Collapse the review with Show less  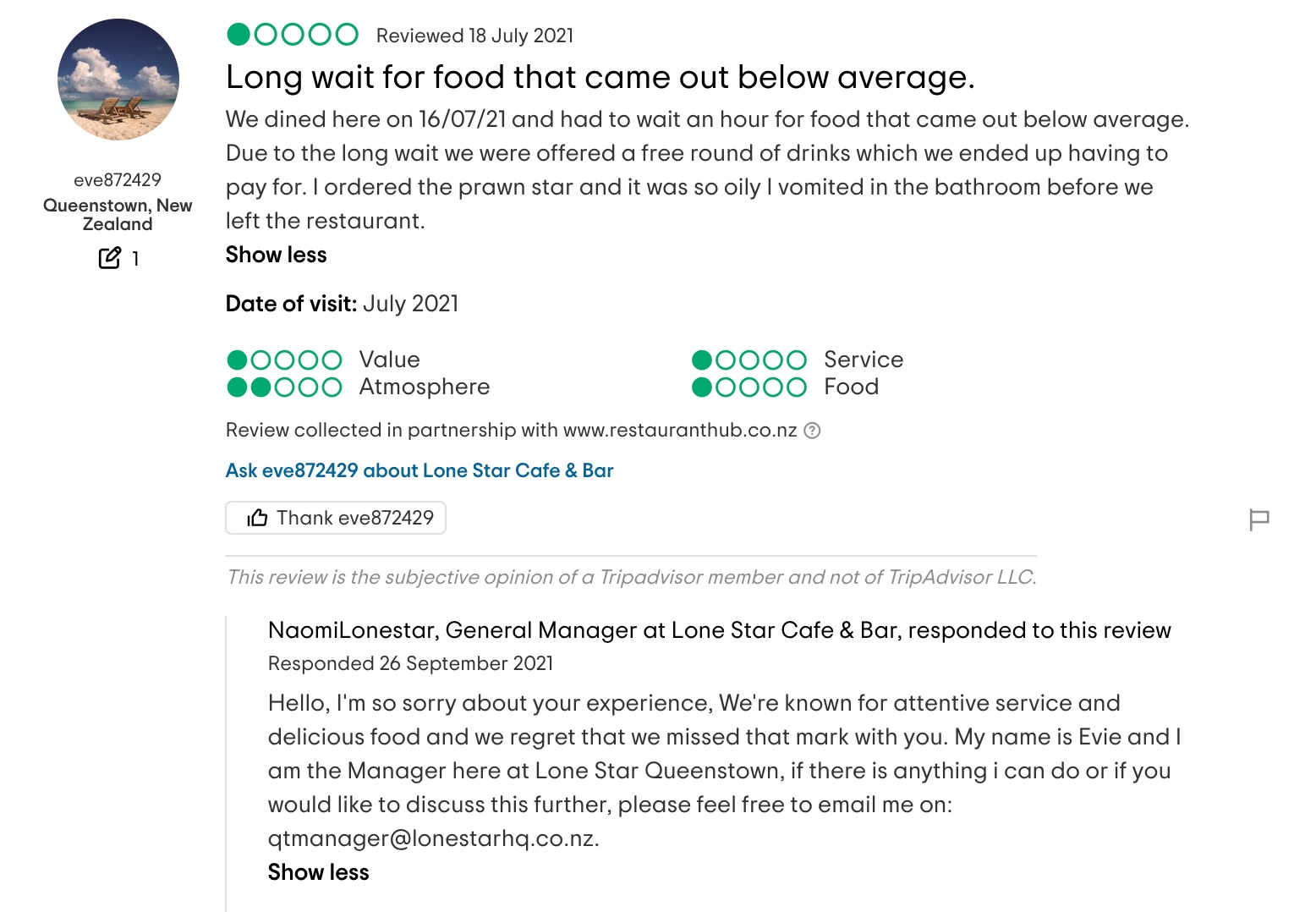276,255
